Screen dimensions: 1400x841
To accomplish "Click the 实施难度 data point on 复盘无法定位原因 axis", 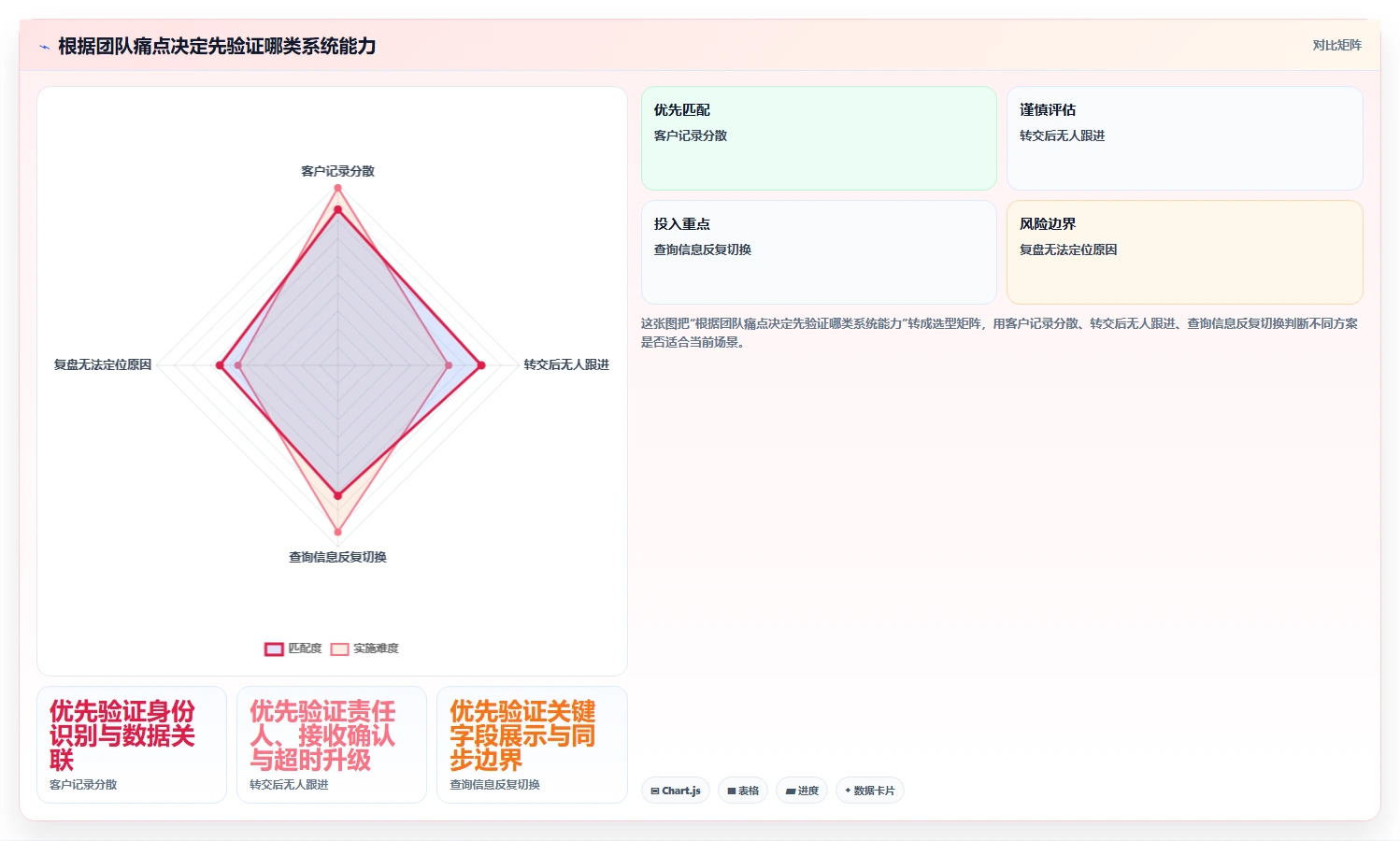I will pos(238,365).
